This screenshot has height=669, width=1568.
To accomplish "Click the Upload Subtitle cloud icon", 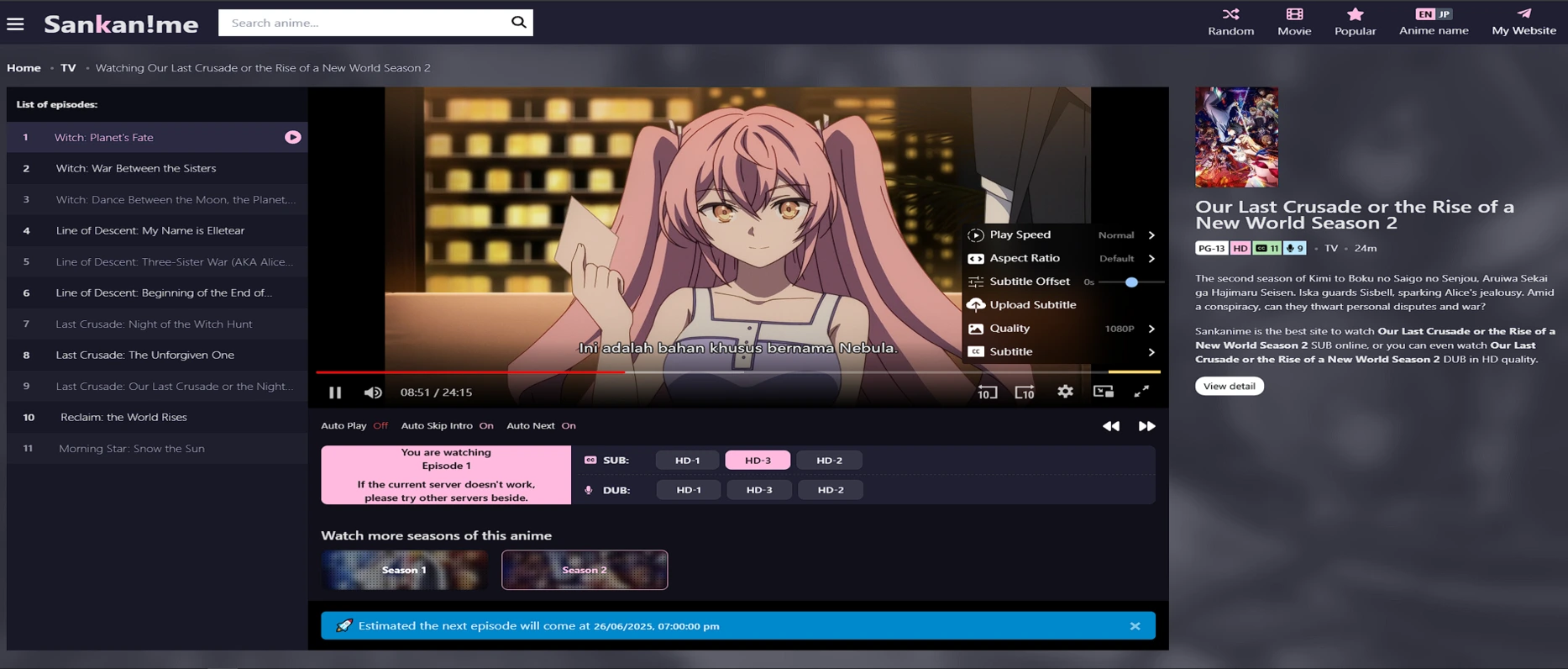I will coord(975,305).
